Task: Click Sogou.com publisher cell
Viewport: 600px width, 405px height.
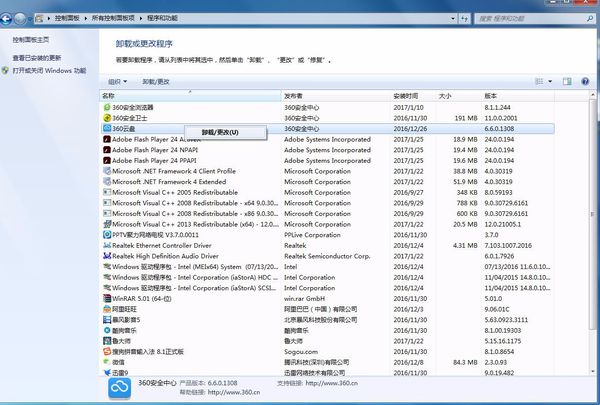Action: click(301, 351)
